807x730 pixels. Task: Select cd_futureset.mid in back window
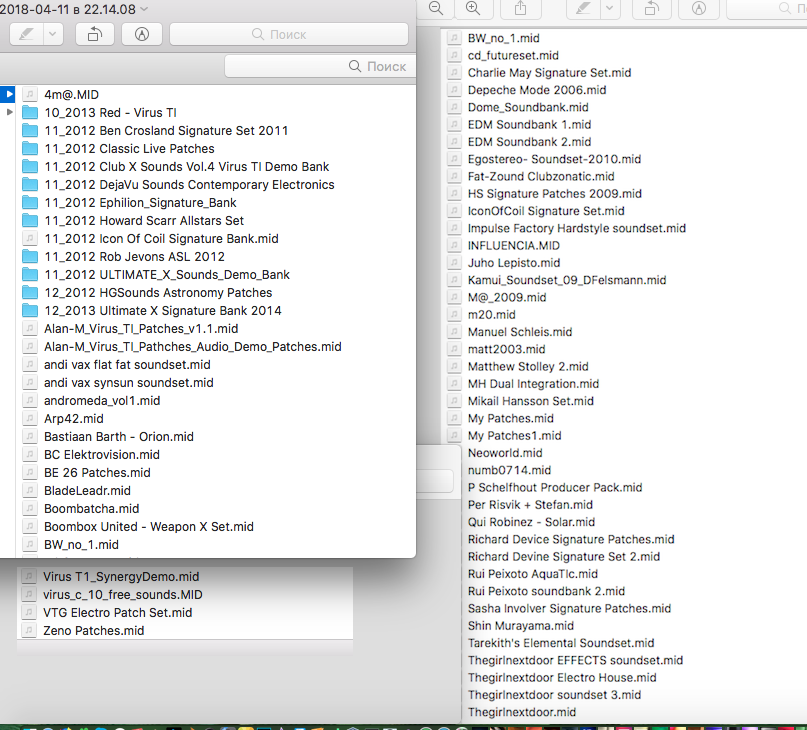click(x=513, y=55)
